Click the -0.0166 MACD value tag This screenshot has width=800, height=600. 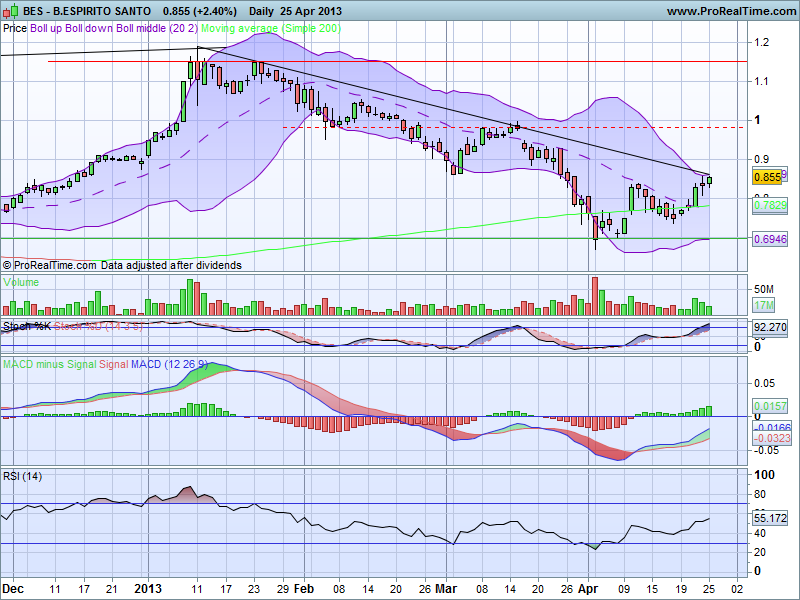click(x=772, y=428)
